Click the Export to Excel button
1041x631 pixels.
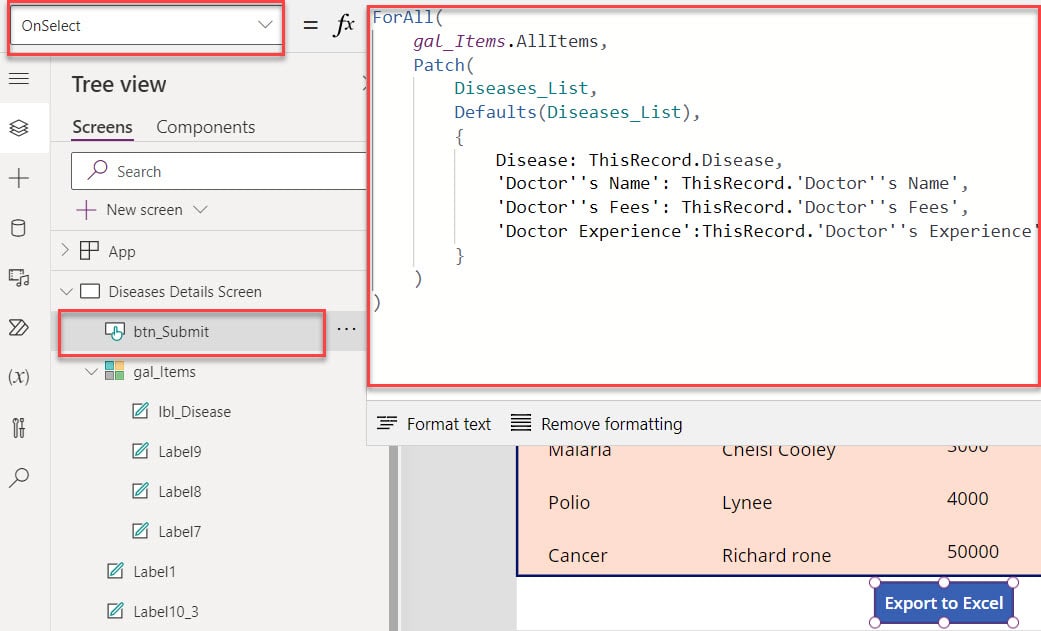pyautogui.click(x=943, y=602)
